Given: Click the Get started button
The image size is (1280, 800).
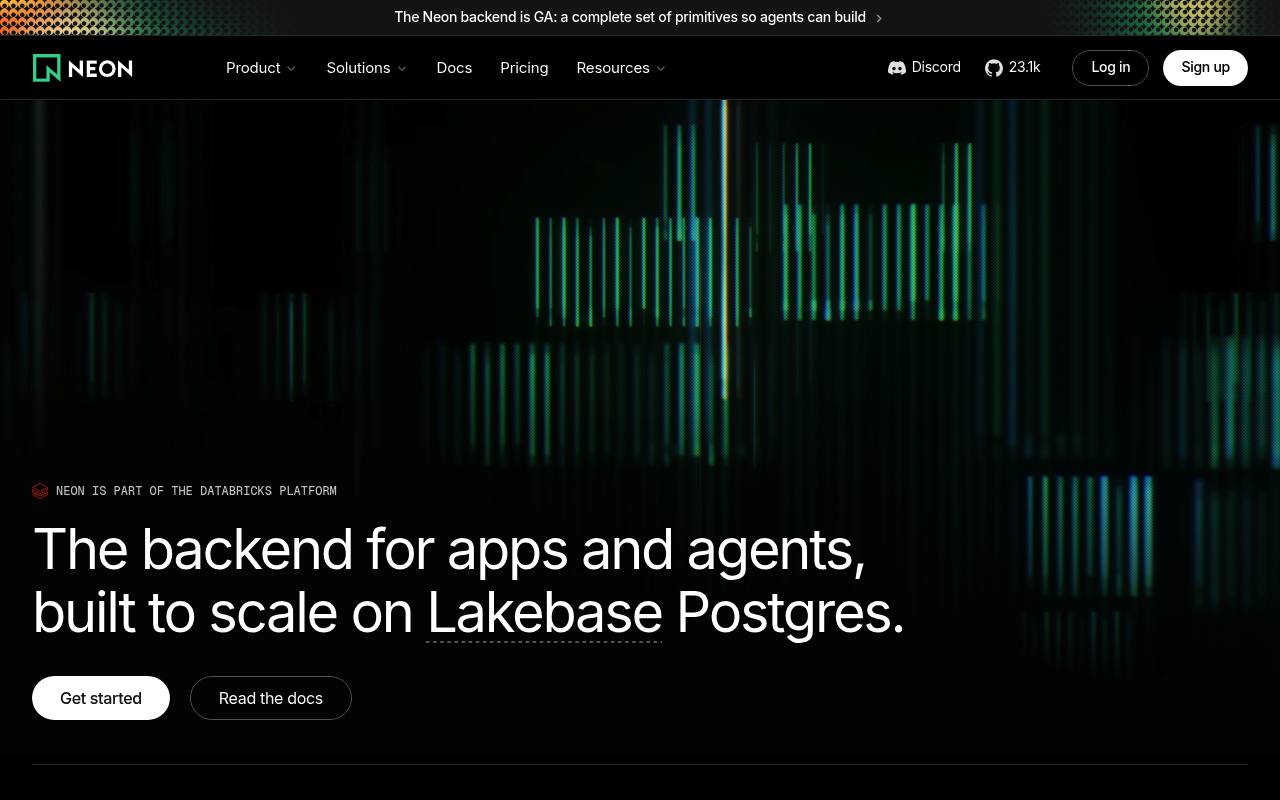Looking at the screenshot, I should pos(101,698).
